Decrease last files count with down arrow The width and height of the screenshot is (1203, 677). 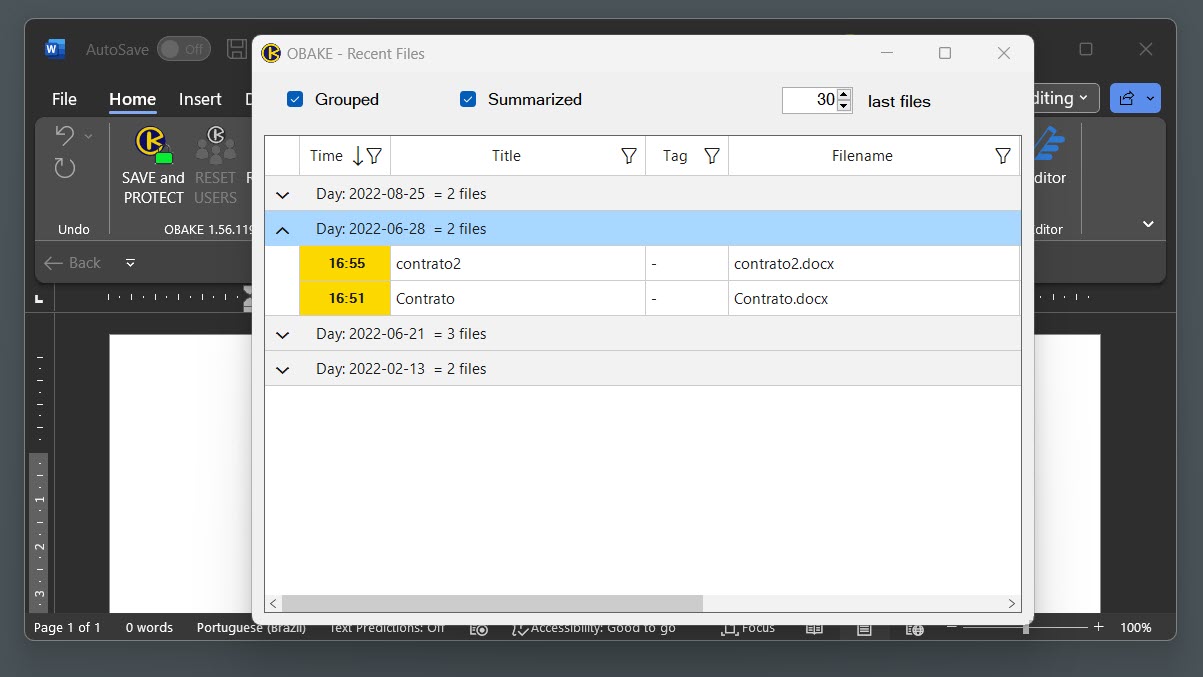tap(844, 106)
